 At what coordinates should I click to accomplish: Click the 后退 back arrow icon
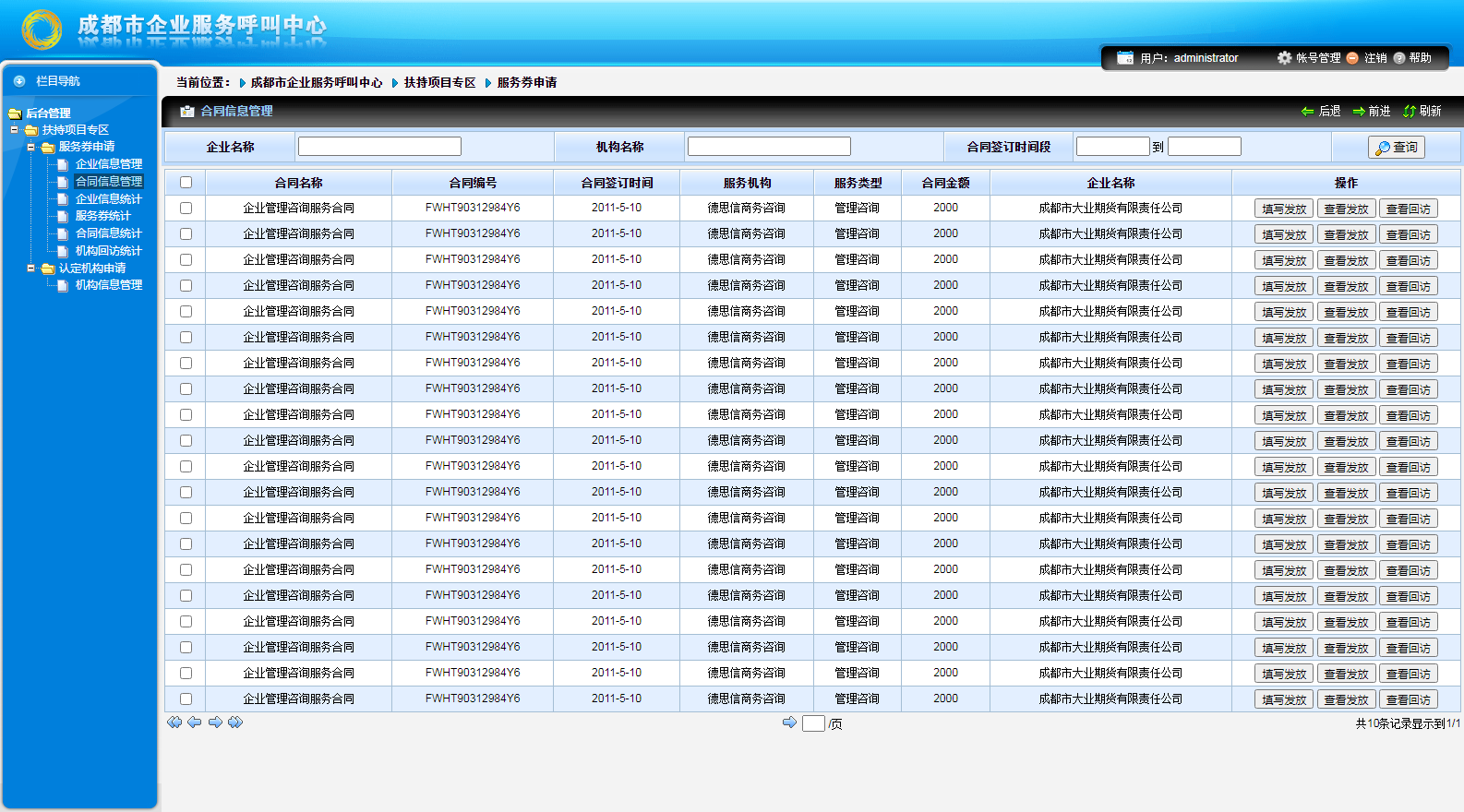(1307, 112)
